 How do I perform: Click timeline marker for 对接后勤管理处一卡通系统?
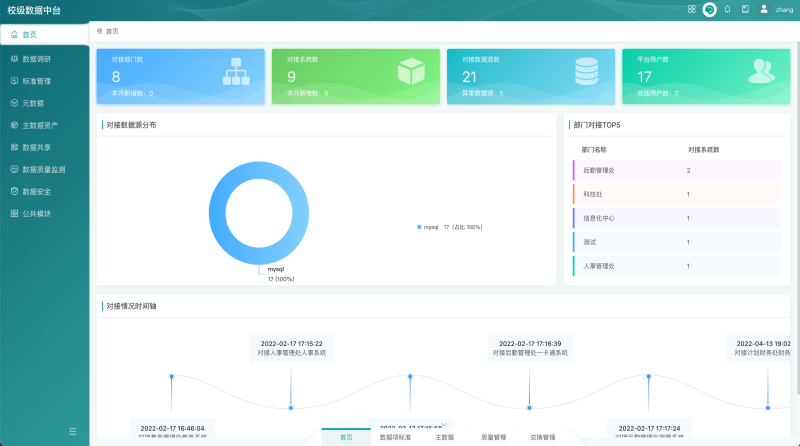tap(529, 407)
